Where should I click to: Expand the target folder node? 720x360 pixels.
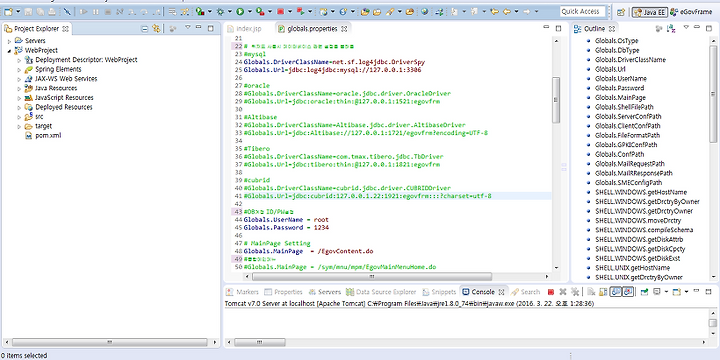(x=19, y=126)
